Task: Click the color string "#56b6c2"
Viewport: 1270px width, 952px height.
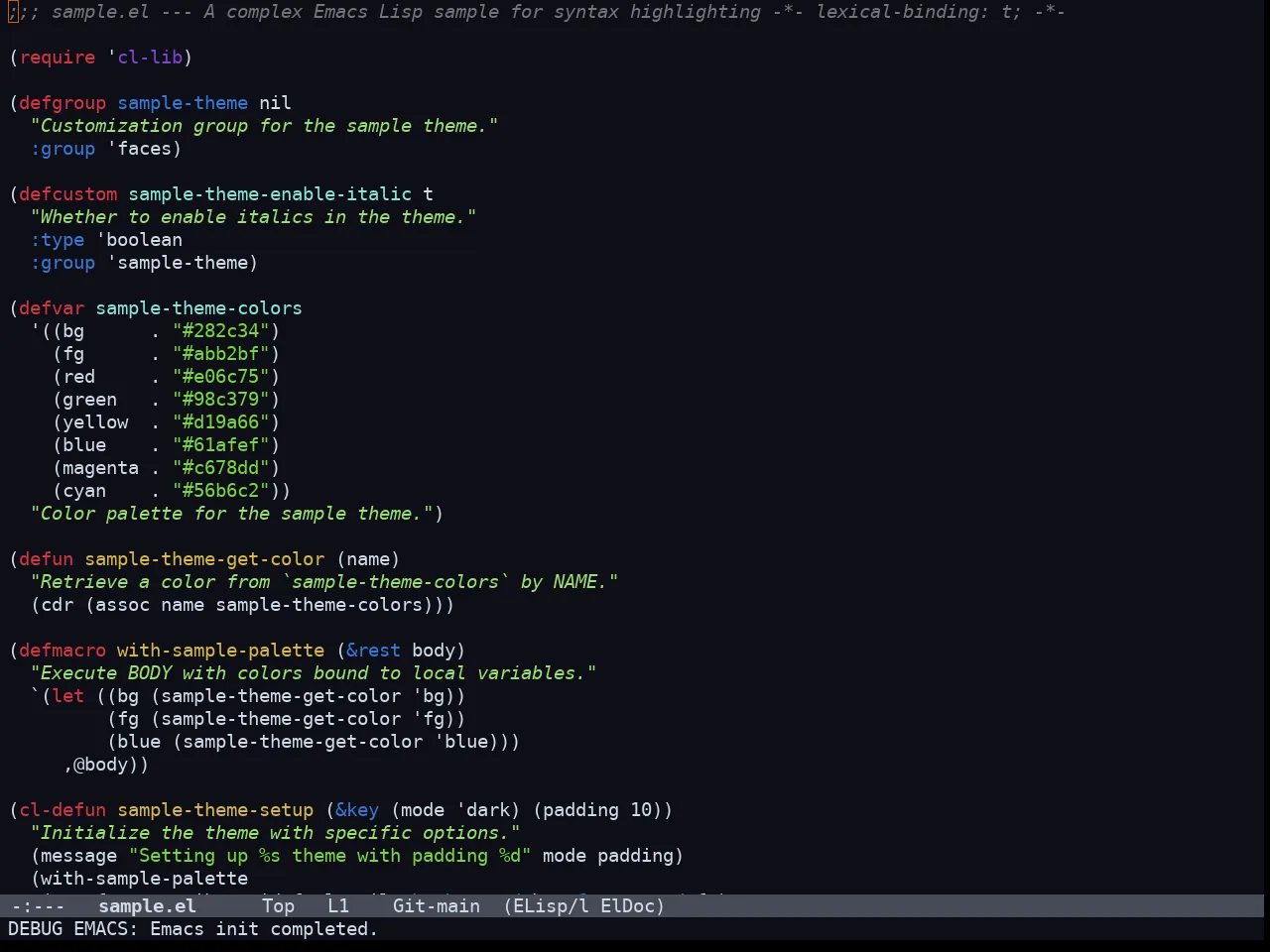Action: [x=221, y=491]
